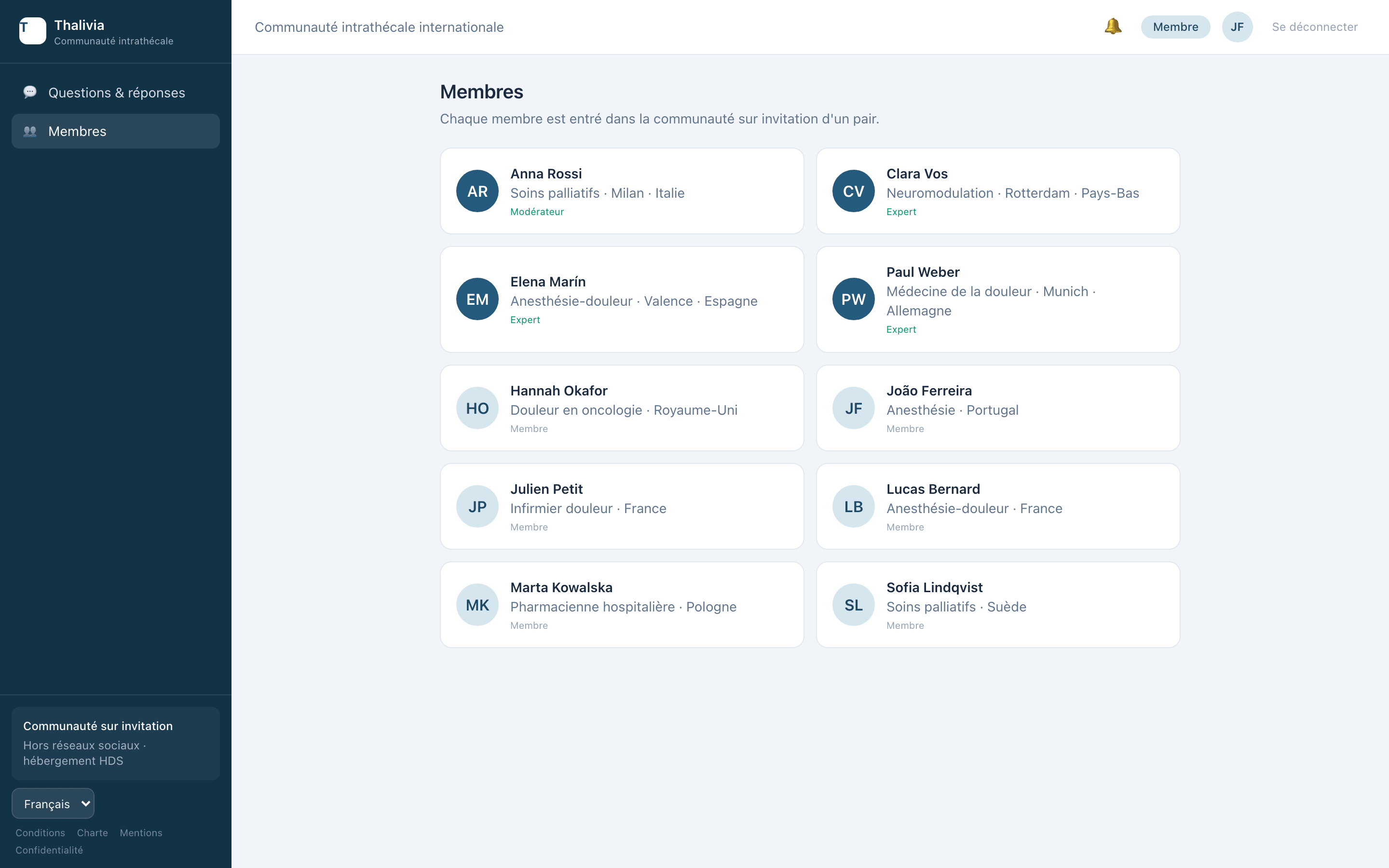Click Se déconnecter link
This screenshot has height=868, width=1389.
pos(1314,27)
